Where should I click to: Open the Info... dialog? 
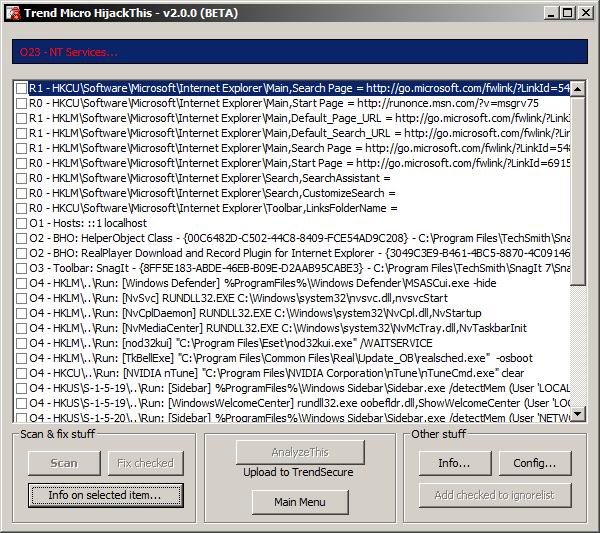coord(455,463)
